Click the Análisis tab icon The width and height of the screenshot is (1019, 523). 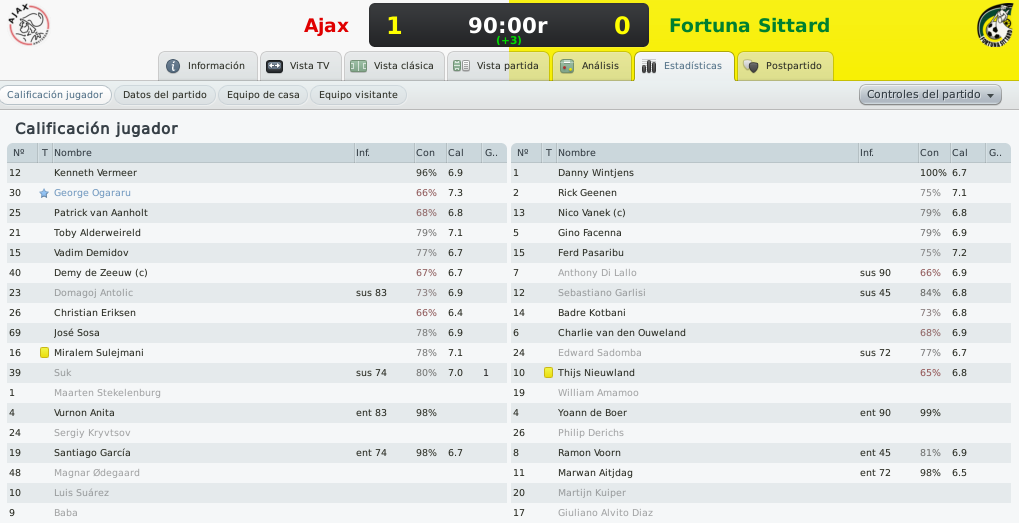click(x=567, y=66)
